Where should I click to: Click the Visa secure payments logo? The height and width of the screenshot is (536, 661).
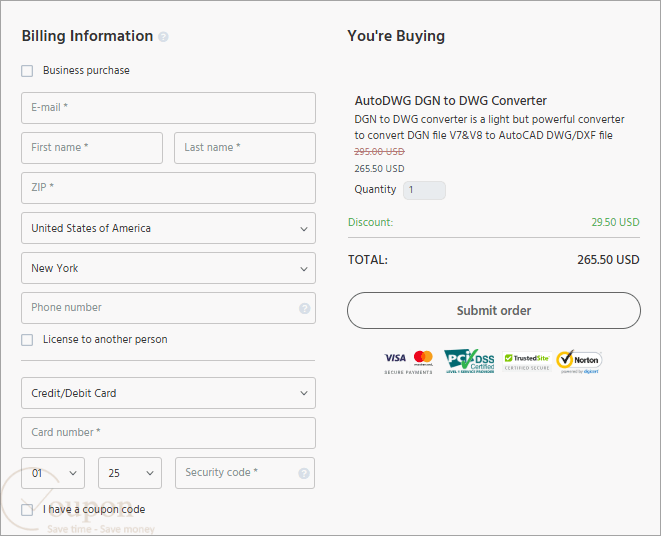coord(395,358)
